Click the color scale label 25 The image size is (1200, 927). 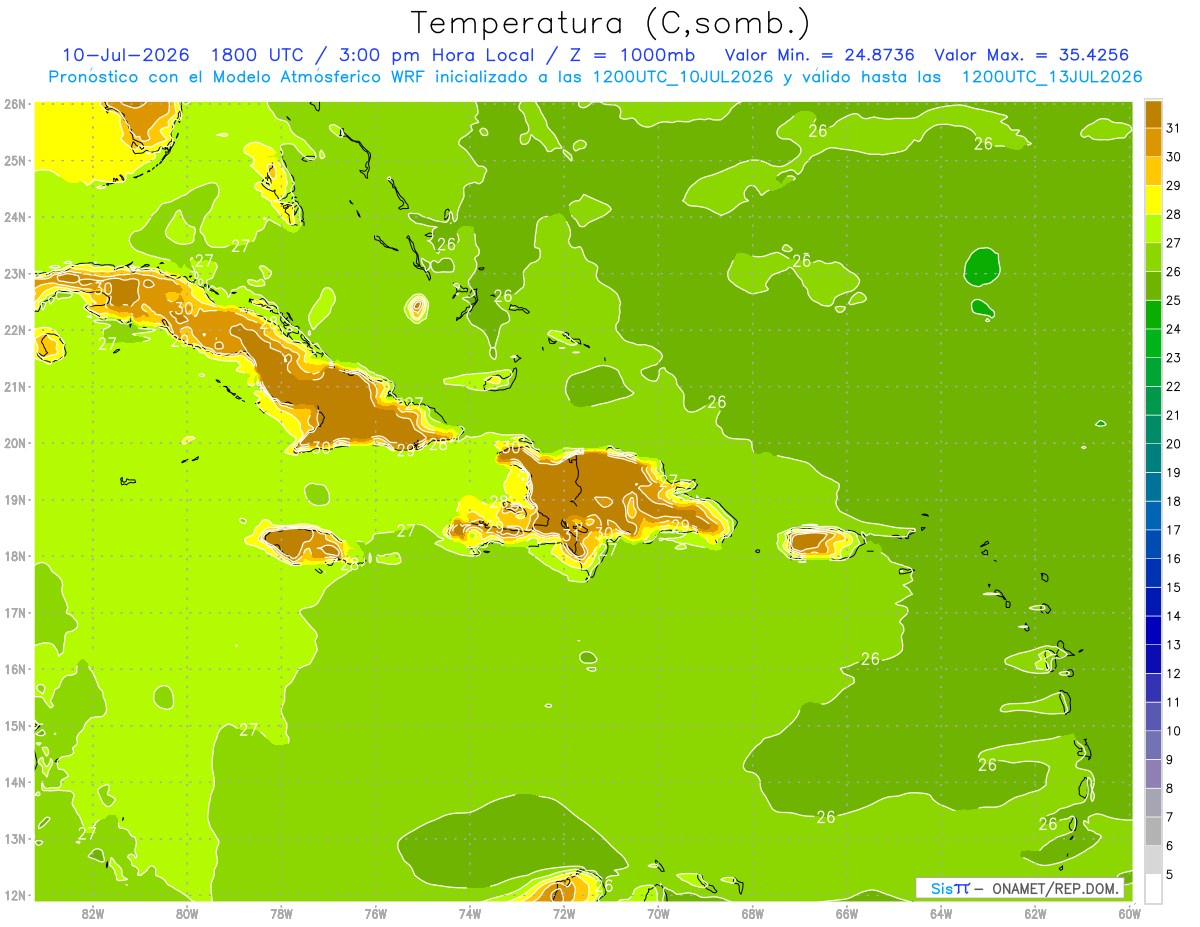[1174, 300]
